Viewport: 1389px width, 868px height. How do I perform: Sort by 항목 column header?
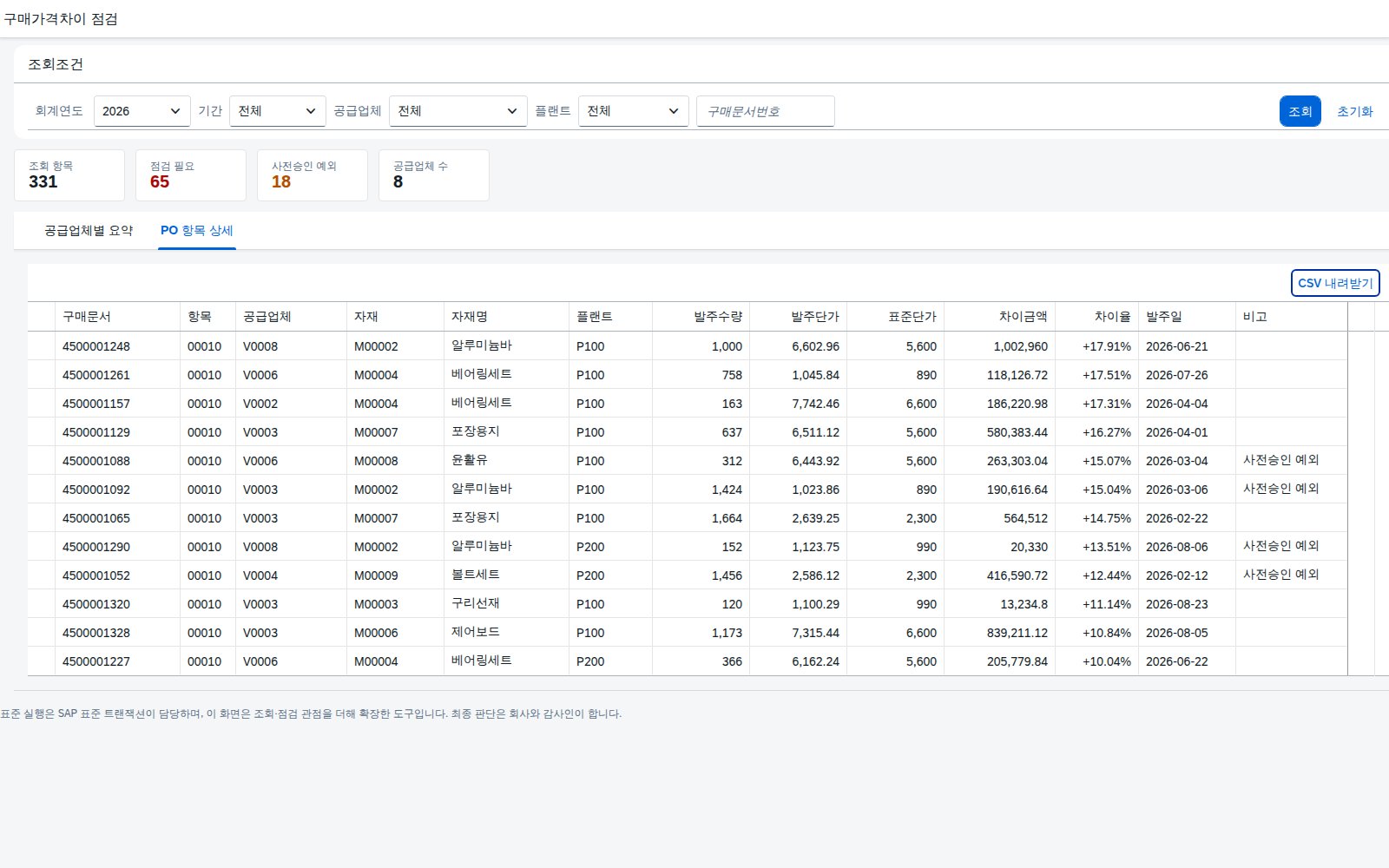point(207,317)
